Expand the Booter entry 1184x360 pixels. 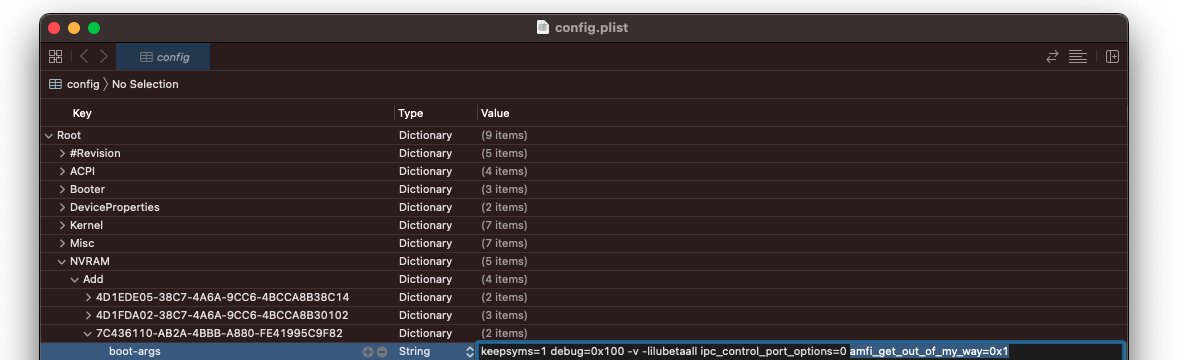tap(62, 189)
